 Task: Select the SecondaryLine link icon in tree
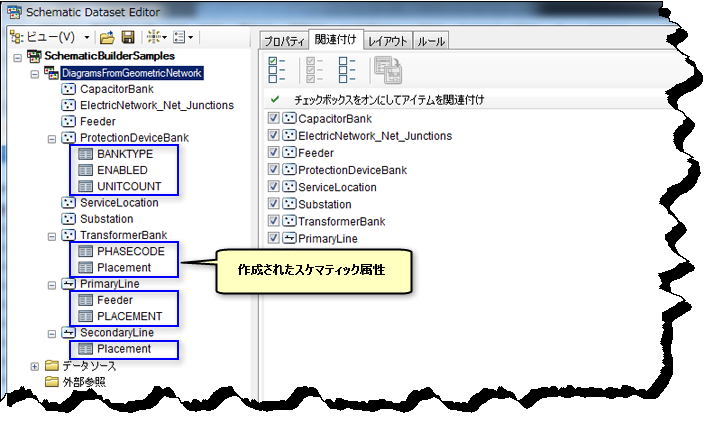tap(68, 332)
